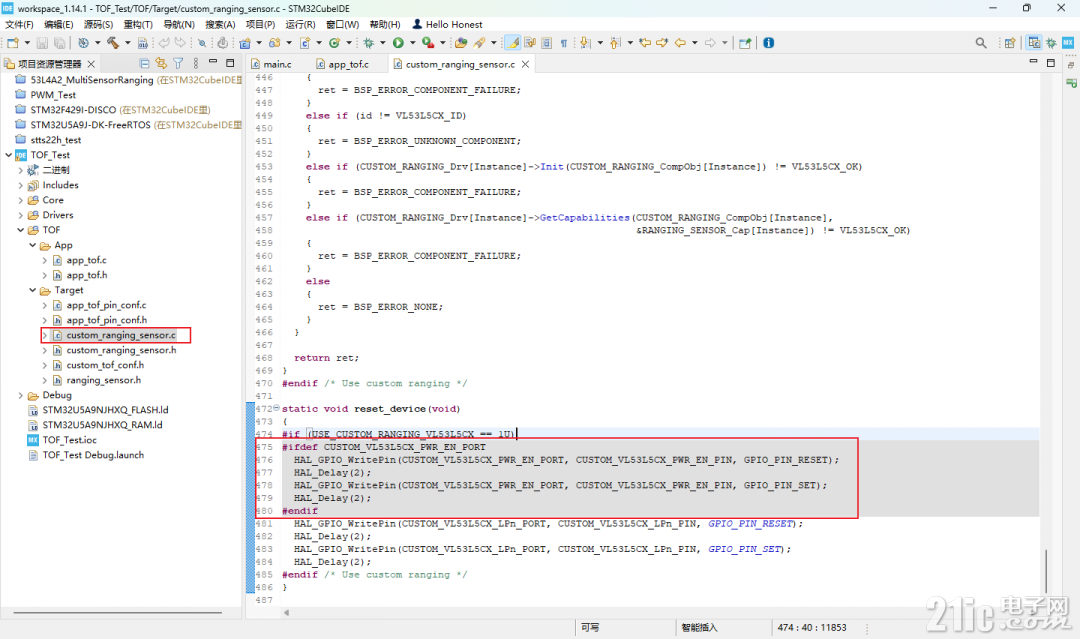Click the blue information icon
1080x639 pixels.
(x=769, y=43)
